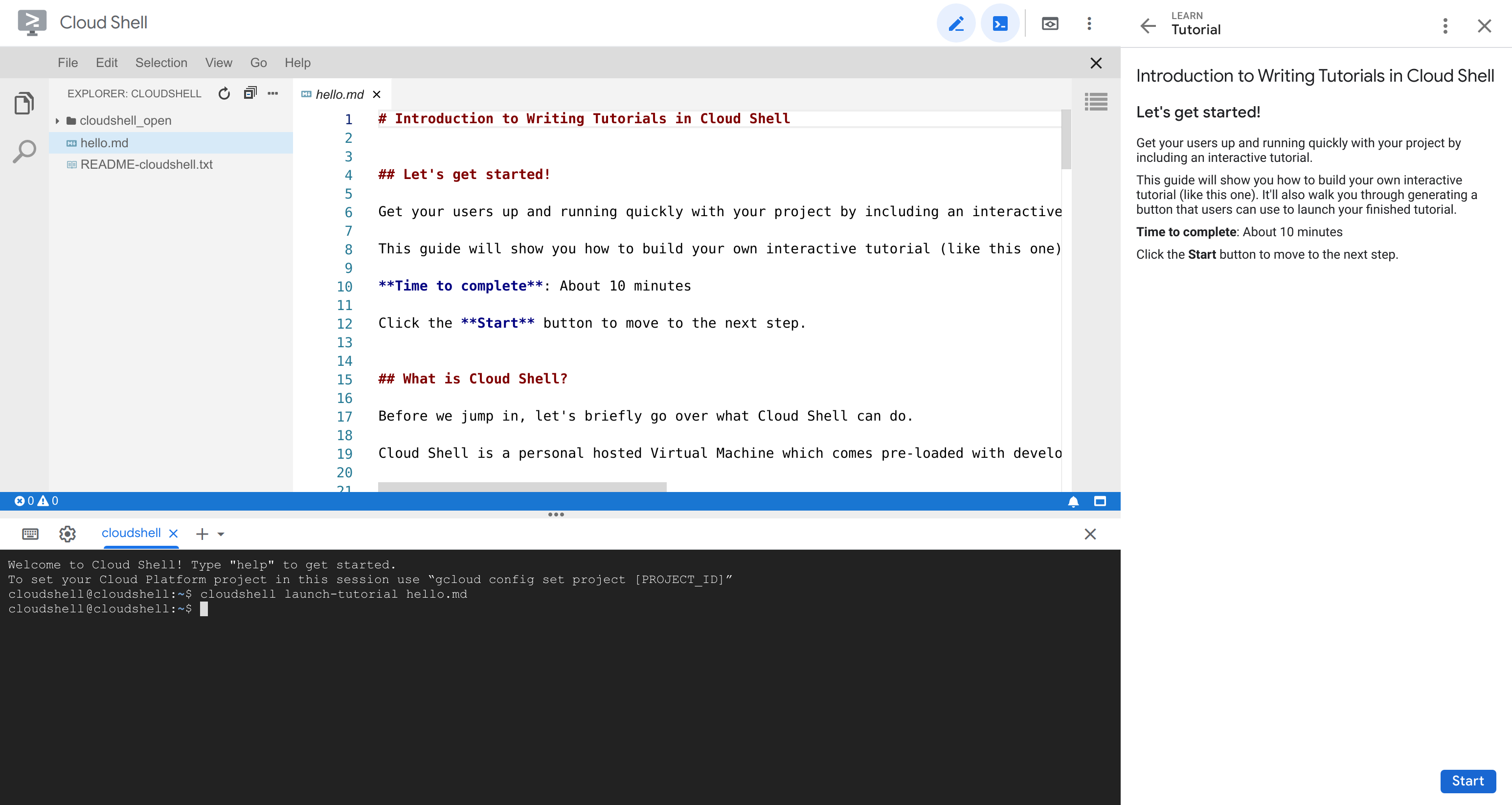Click the tutorial table of contents icon
This screenshot has height=805, width=1512.
[x=1097, y=101]
